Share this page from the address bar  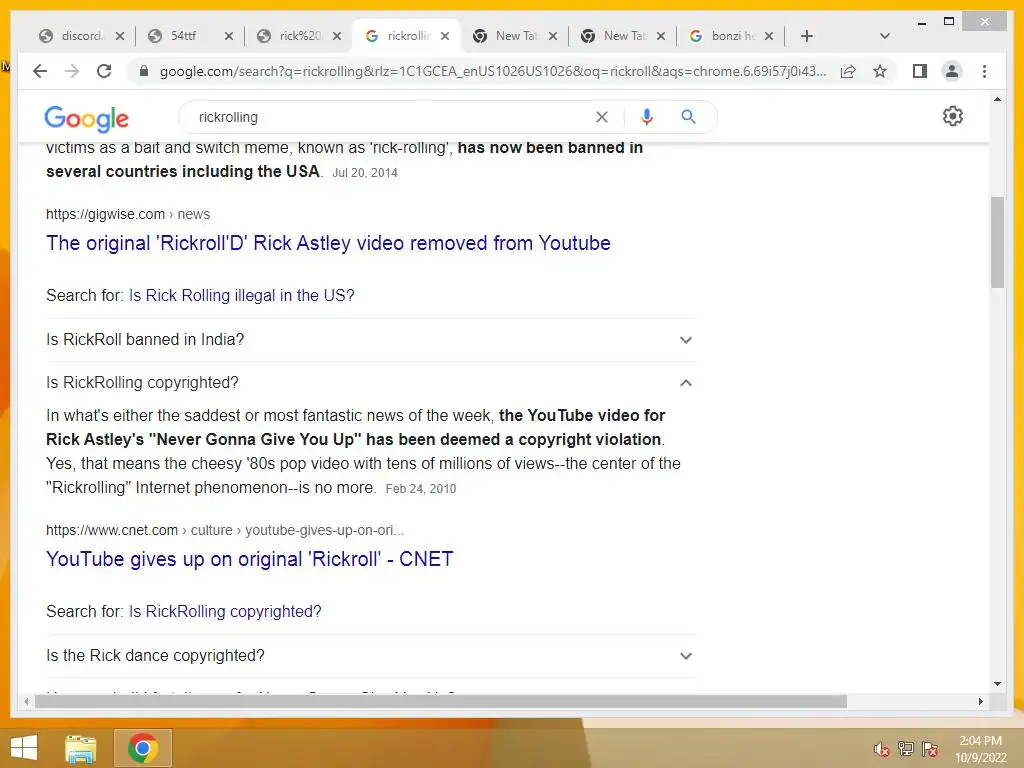848,71
